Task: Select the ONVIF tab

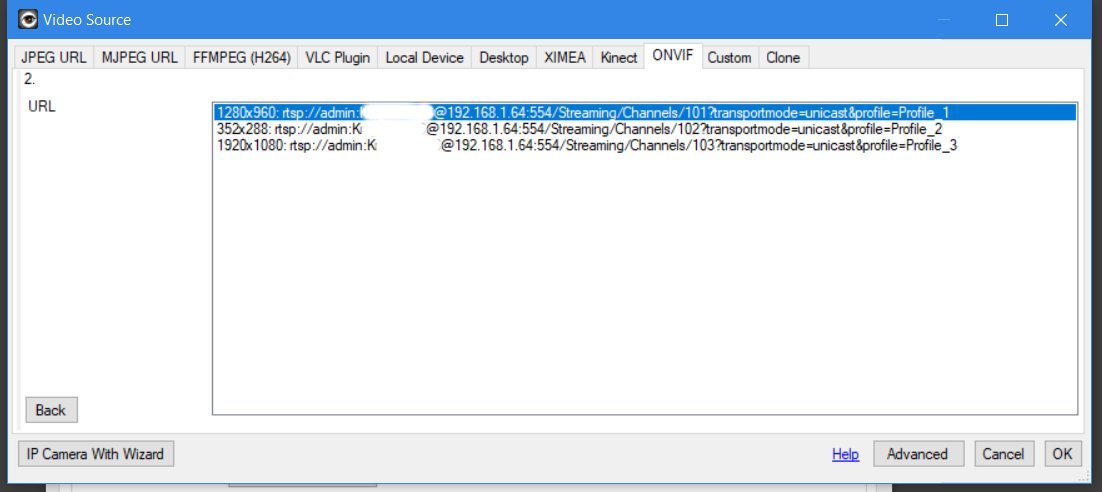Action: (x=673, y=56)
